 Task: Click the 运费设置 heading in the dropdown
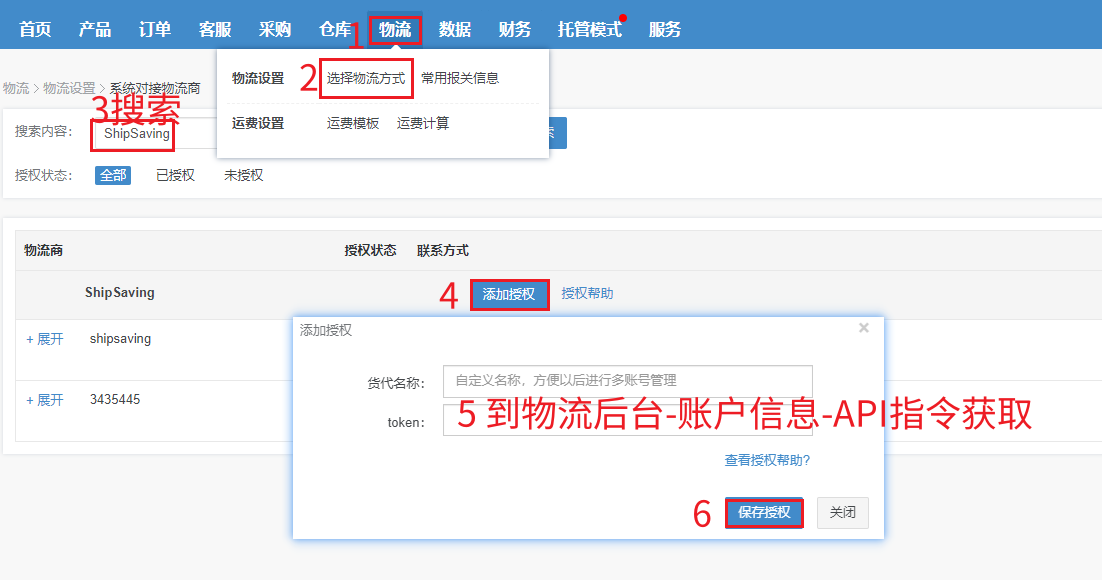click(x=258, y=123)
